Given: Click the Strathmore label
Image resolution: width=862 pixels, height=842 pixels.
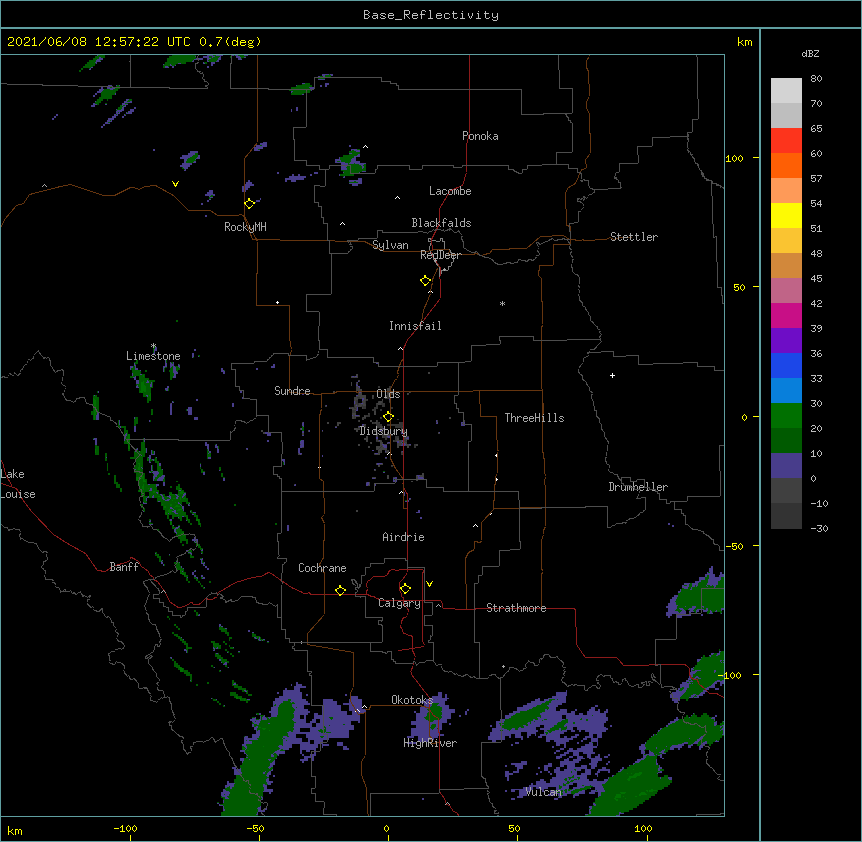Looking at the screenshot, I should click(x=516, y=608).
